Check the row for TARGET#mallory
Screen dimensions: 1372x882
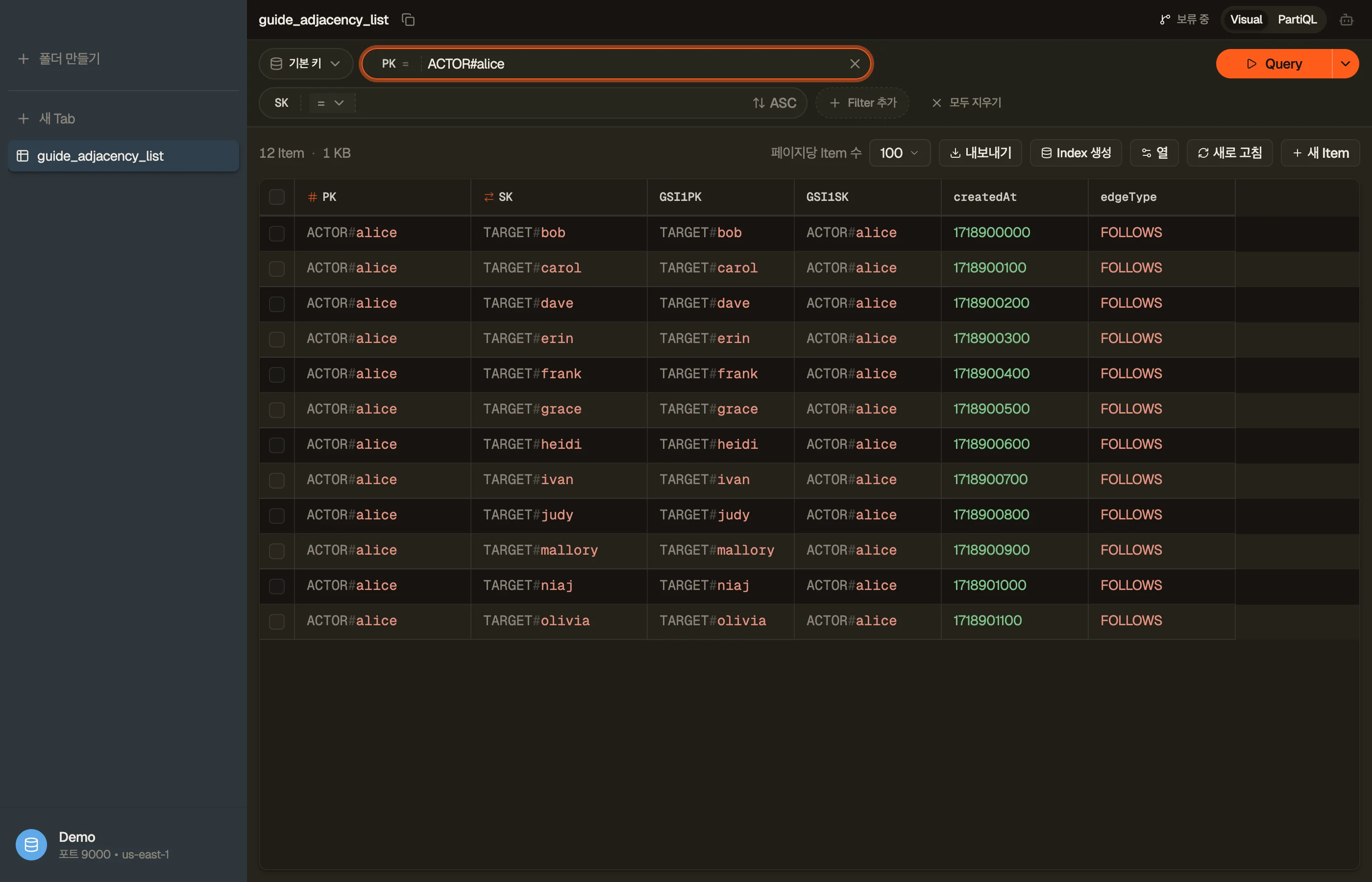click(x=276, y=551)
